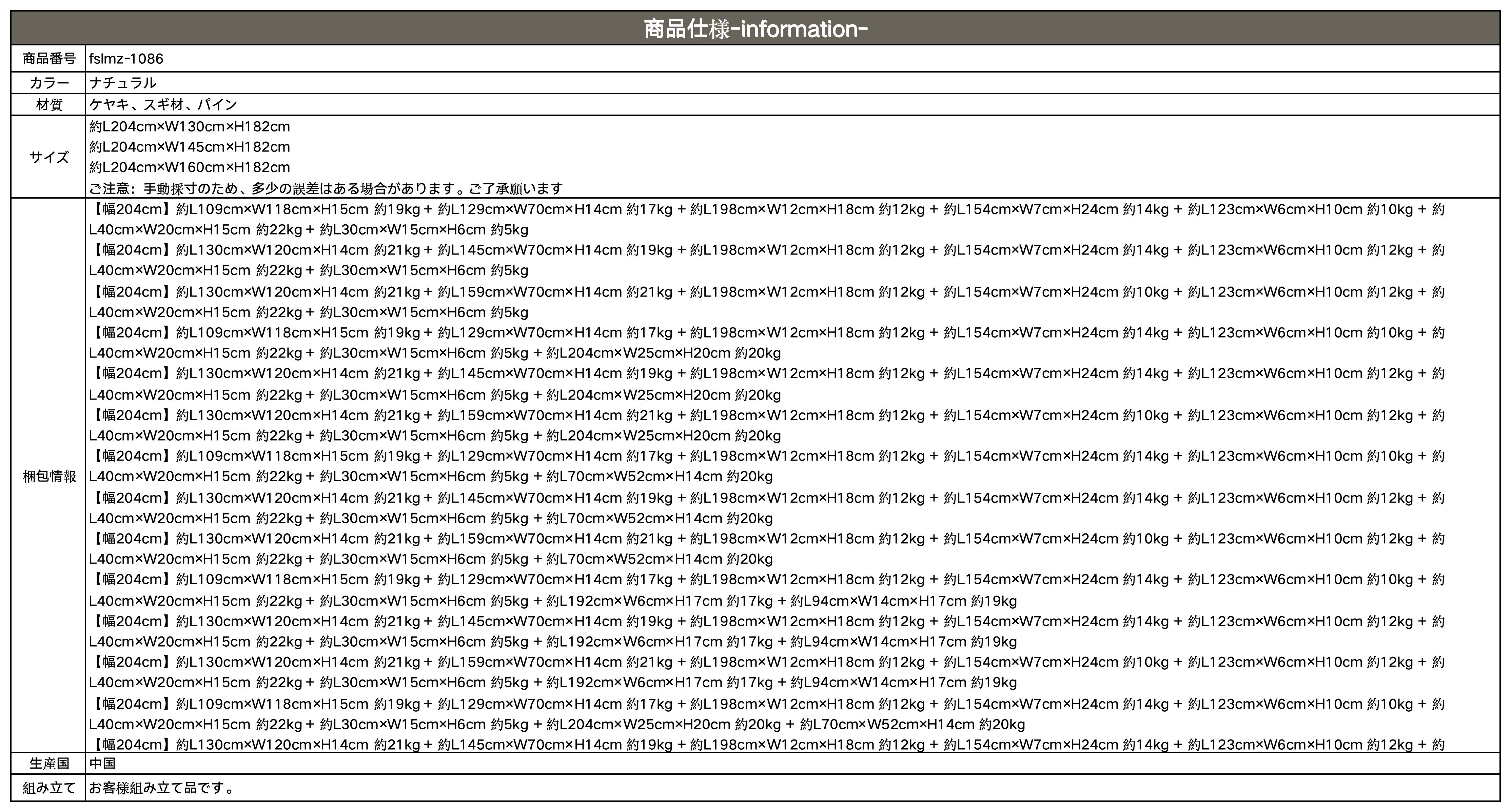The width and height of the screenshot is (1511, 812).
Task: Click the ご注意 measurement note text
Action: click(326, 189)
